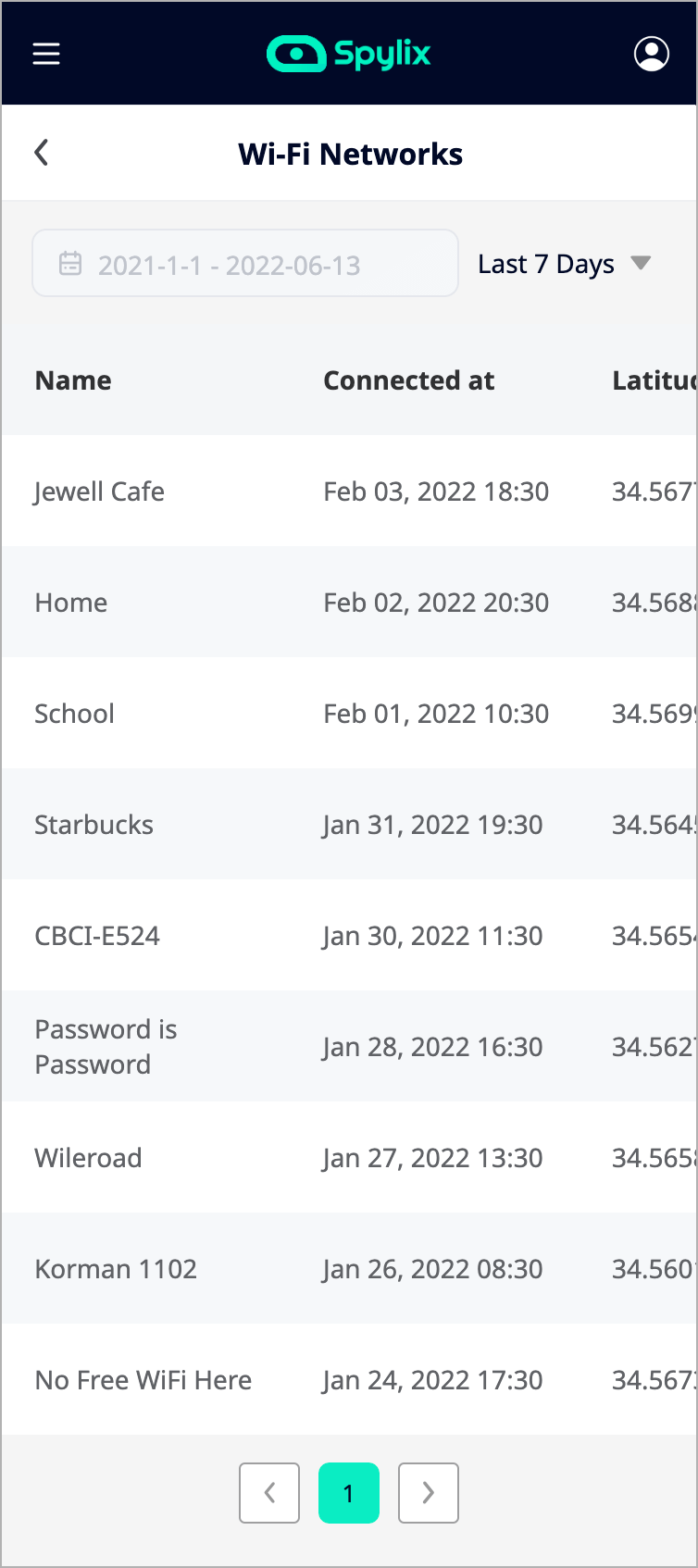Click the date range input field
Viewport: 698px width, 1568px height.
point(244,262)
